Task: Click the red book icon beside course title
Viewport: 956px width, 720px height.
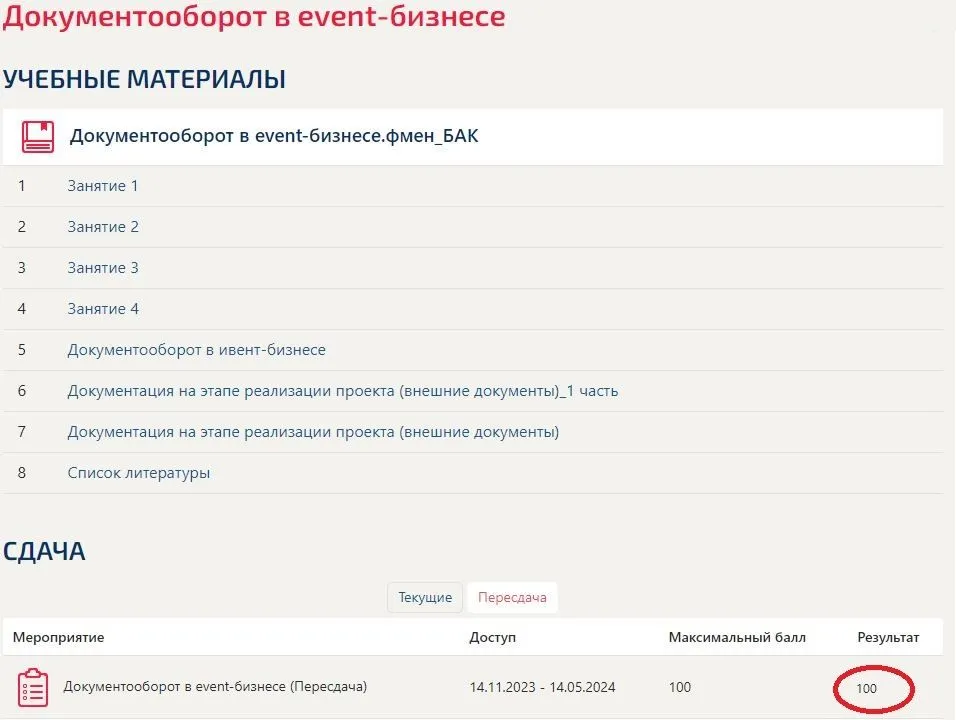Action: [x=38, y=136]
